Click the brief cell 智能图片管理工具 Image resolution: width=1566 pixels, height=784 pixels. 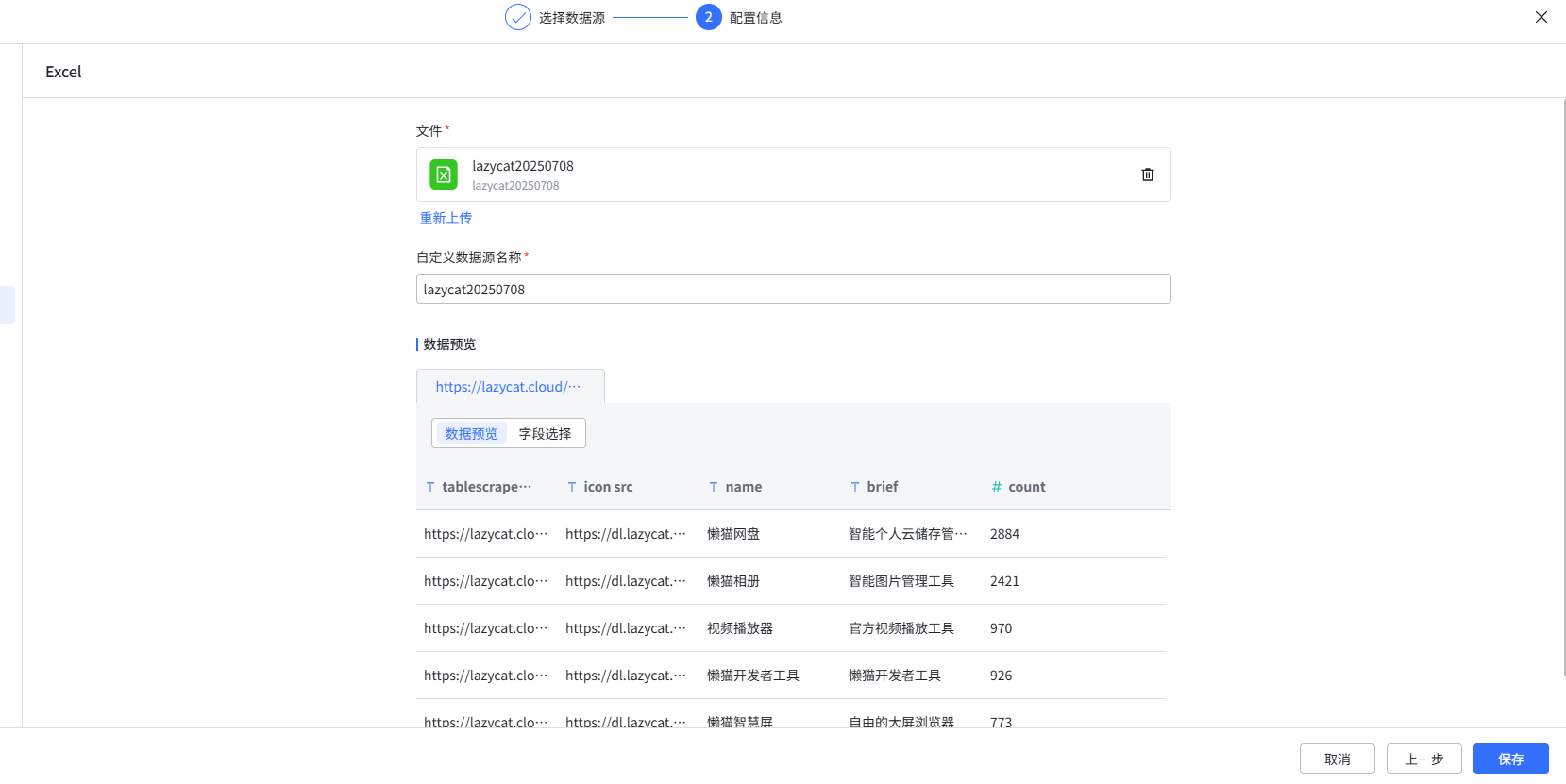point(901,581)
